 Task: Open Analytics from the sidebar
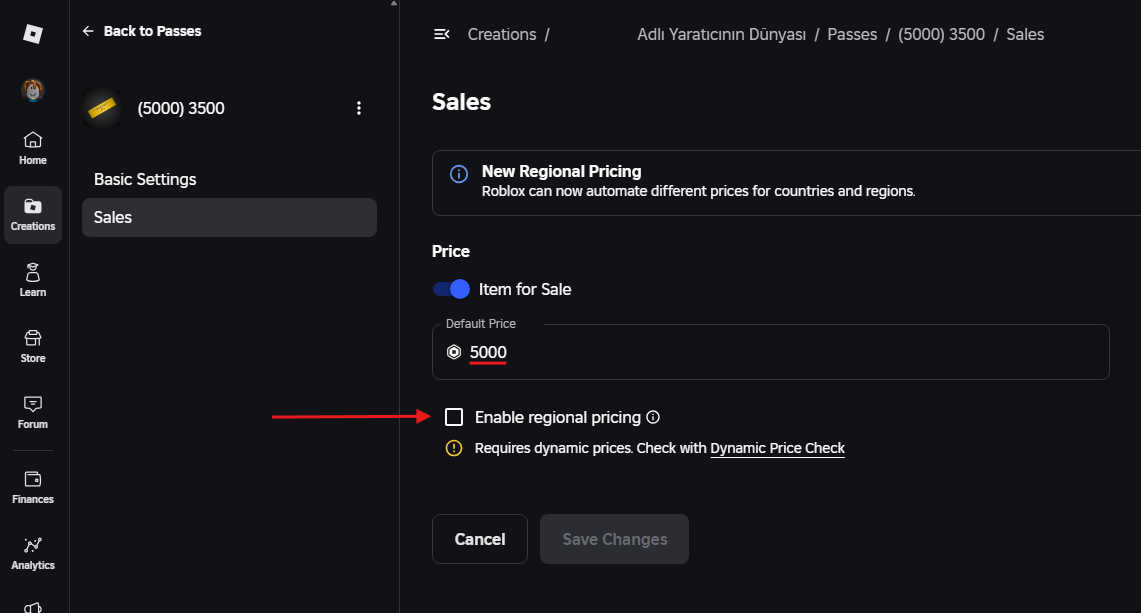[x=33, y=554]
